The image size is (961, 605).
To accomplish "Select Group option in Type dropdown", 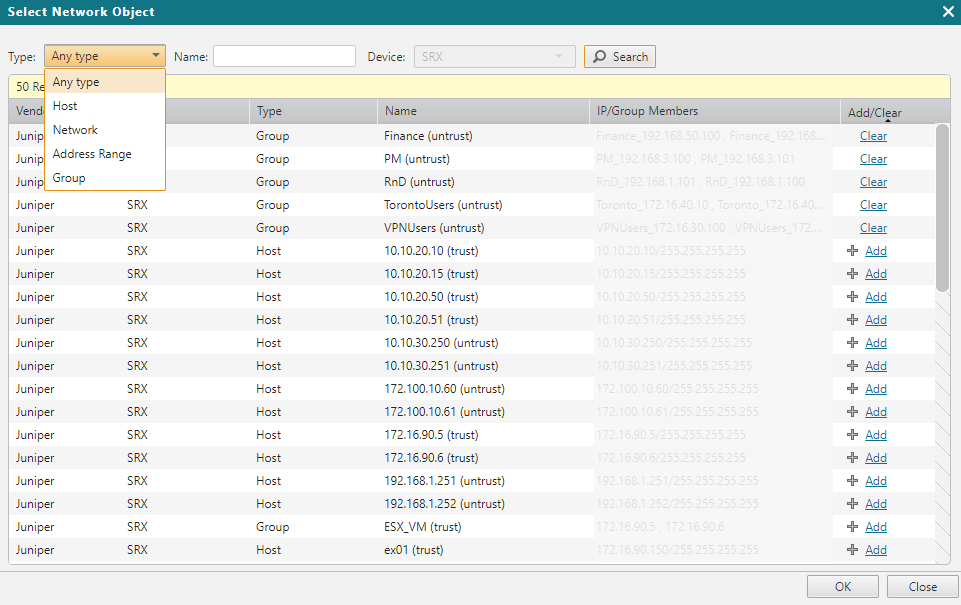I will (x=69, y=178).
